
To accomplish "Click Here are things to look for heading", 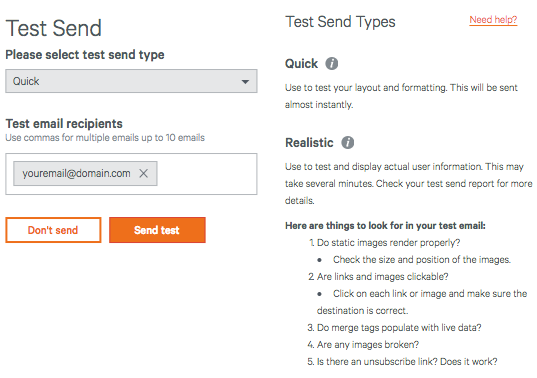I will point(385,226).
